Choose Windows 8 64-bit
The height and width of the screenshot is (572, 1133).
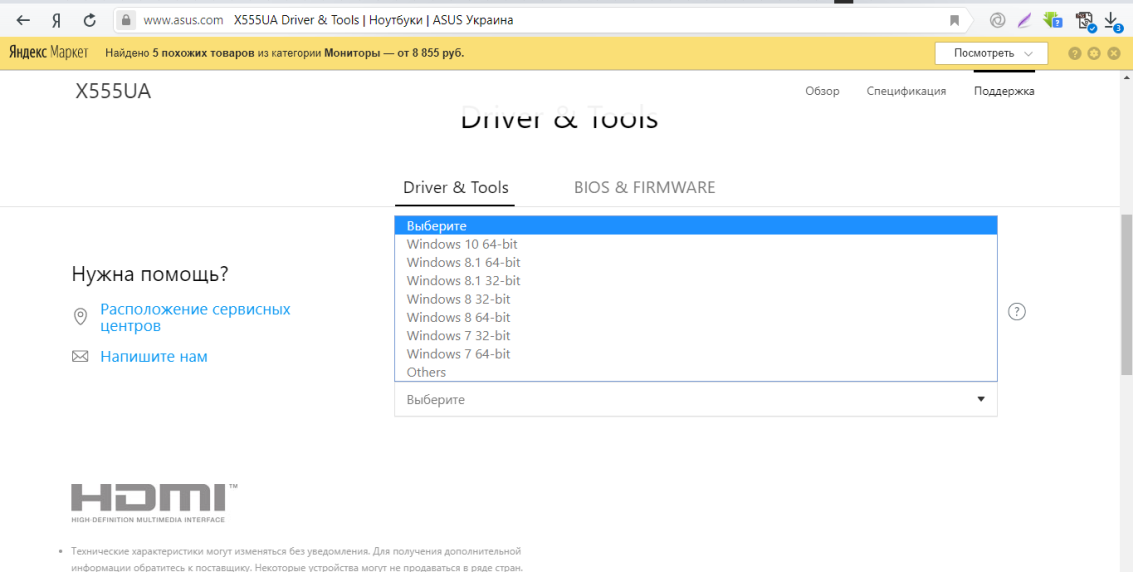click(696, 317)
